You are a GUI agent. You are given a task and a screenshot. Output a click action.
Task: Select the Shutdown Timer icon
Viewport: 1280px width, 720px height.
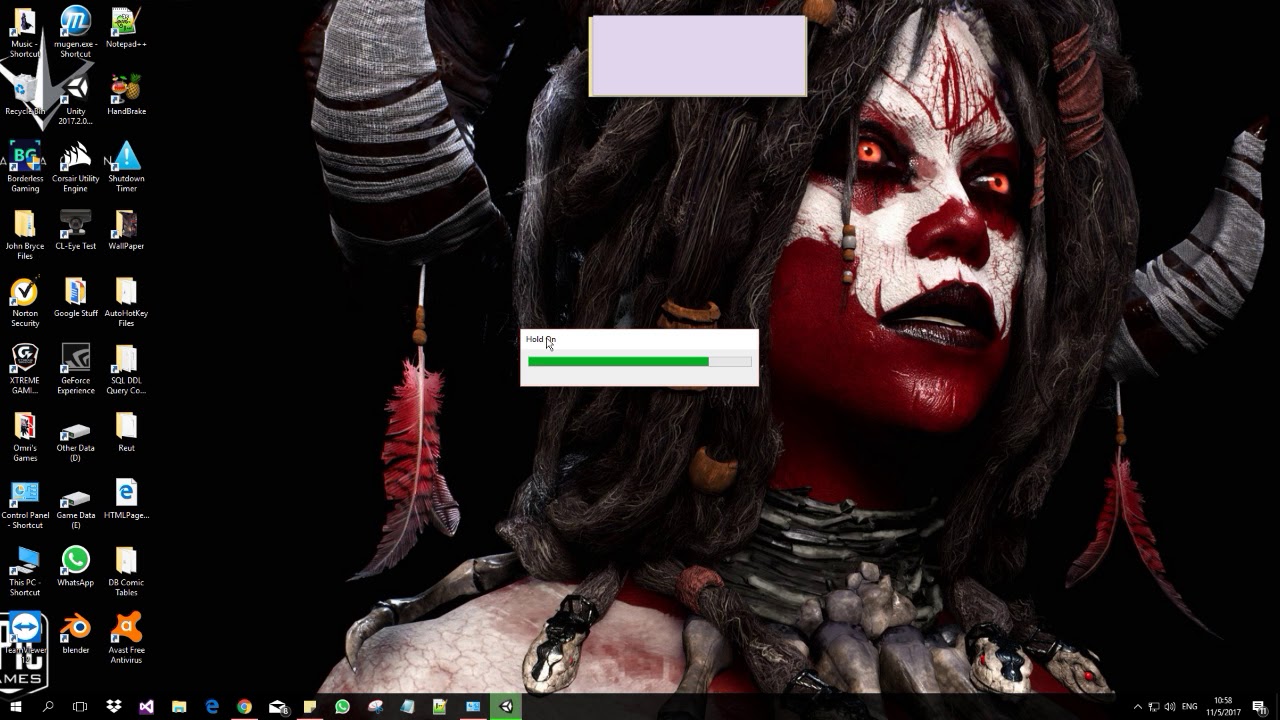pyautogui.click(x=126, y=167)
